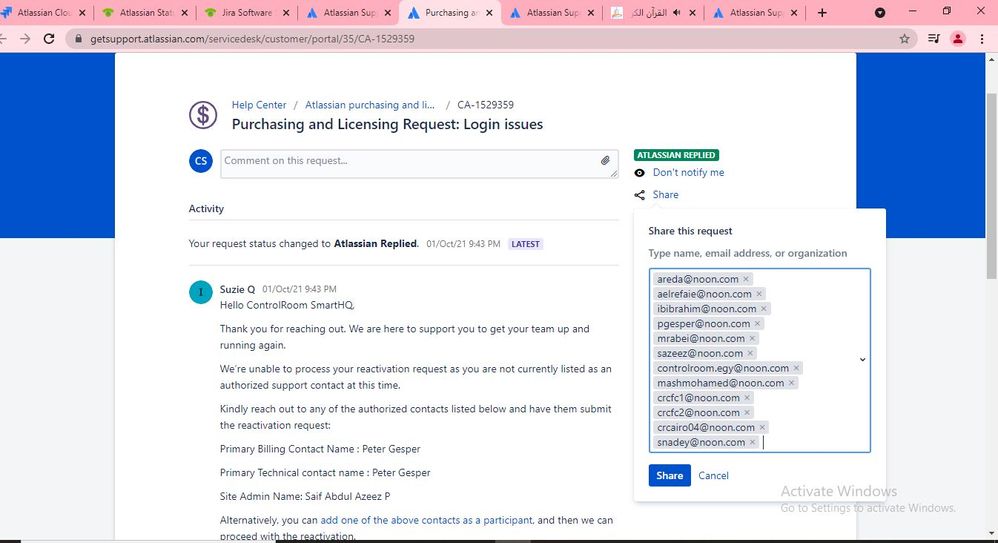Click the share icon
Screen dimensions: 998x543
pos(640,195)
